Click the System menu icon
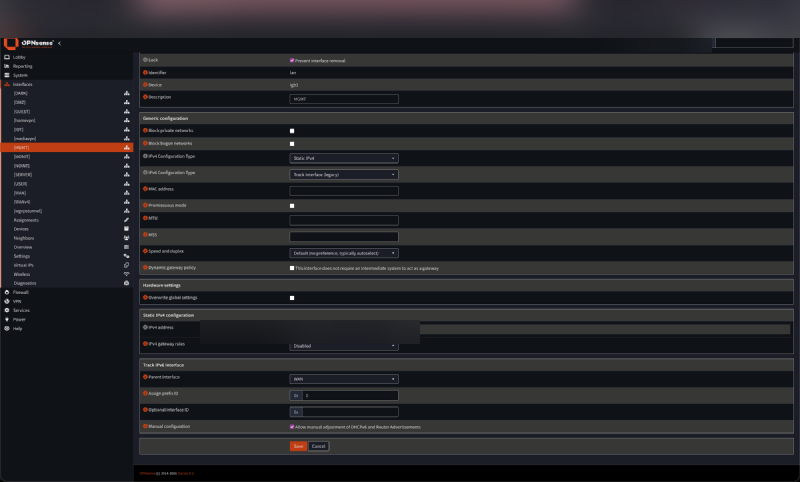The width and height of the screenshot is (800, 482). [x=7, y=75]
